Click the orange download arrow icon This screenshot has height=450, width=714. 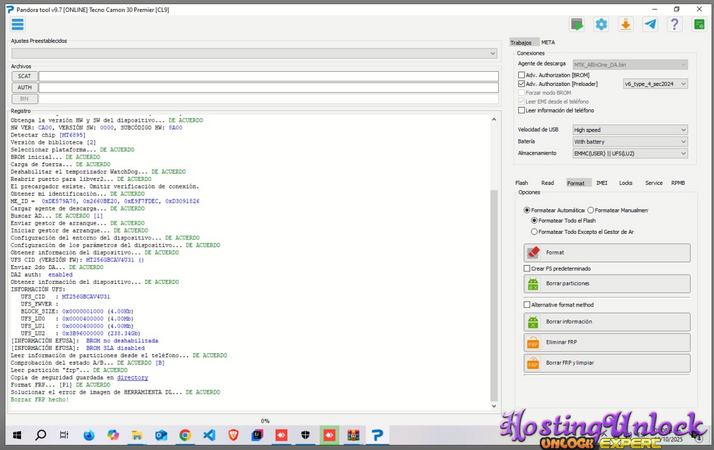[x=625, y=24]
